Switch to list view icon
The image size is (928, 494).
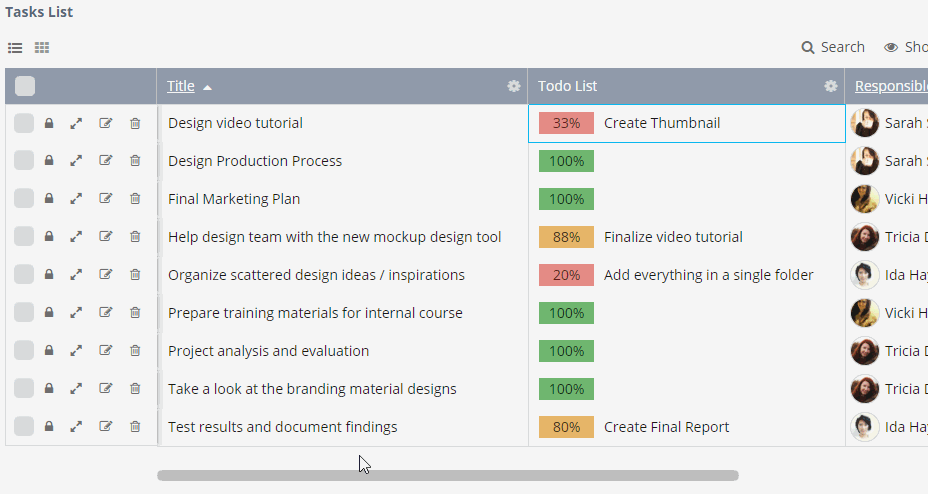[x=15, y=48]
